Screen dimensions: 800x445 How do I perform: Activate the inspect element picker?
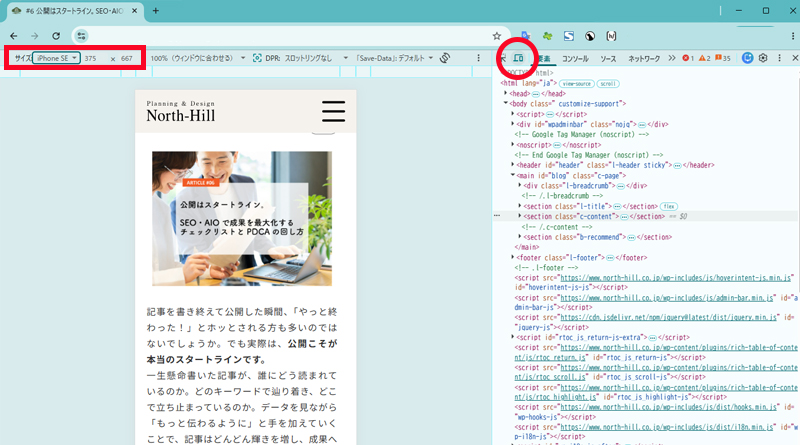point(503,58)
